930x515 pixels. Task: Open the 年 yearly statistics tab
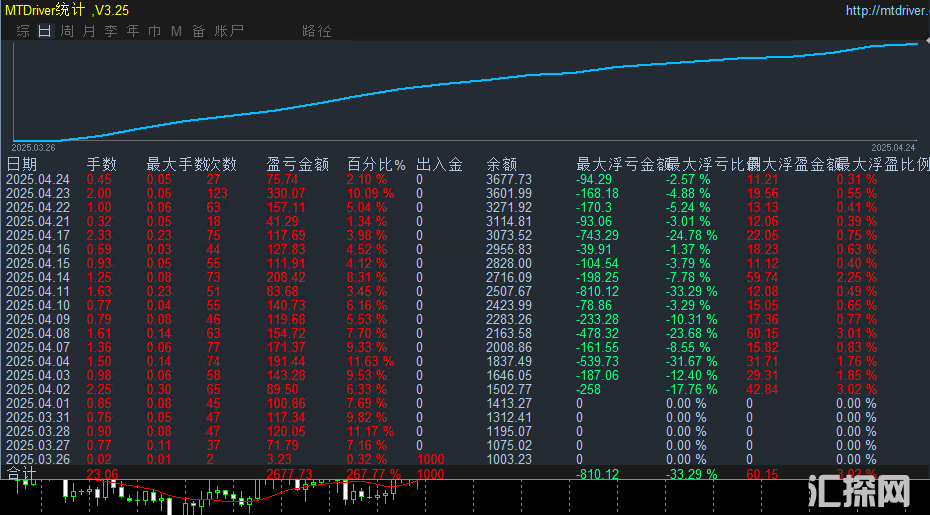(x=132, y=31)
